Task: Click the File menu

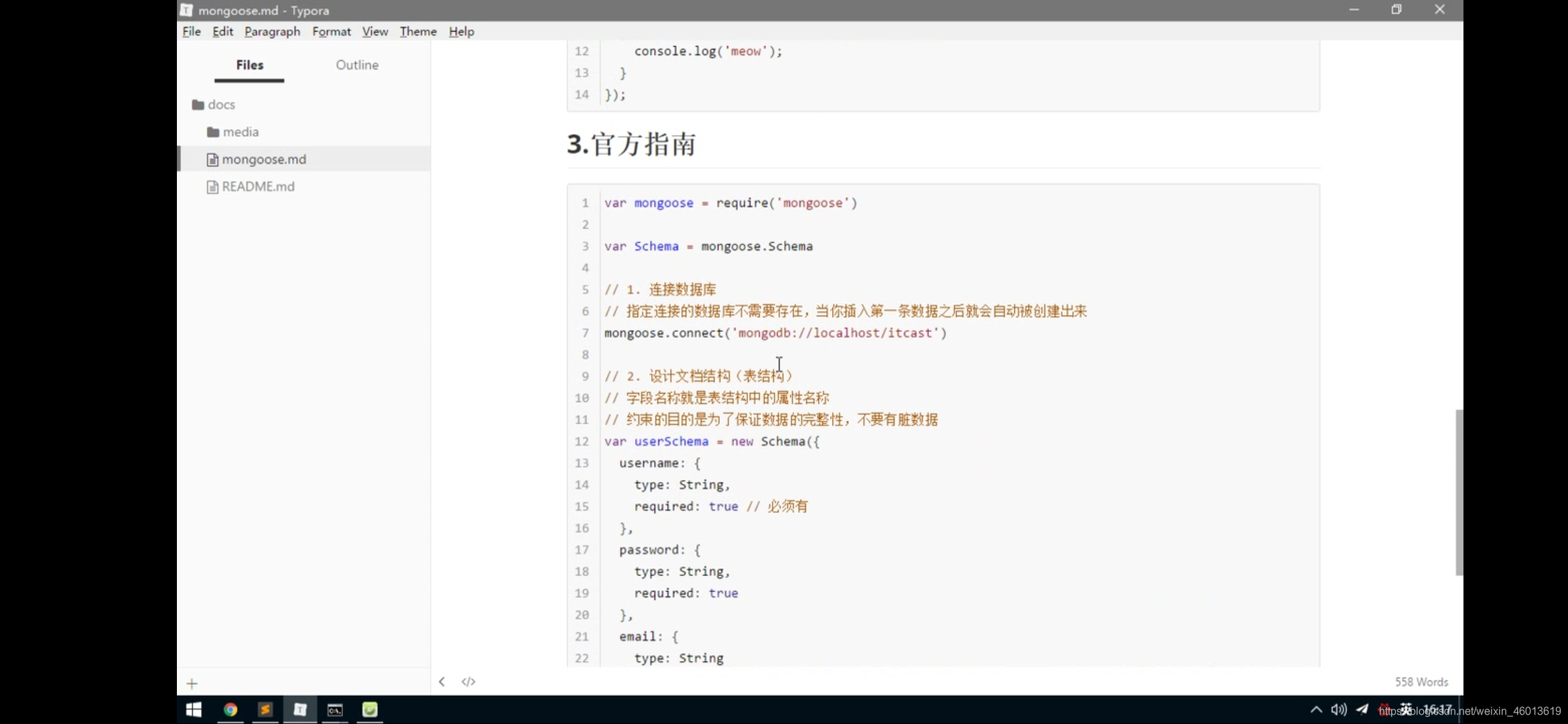Action: pos(191,31)
